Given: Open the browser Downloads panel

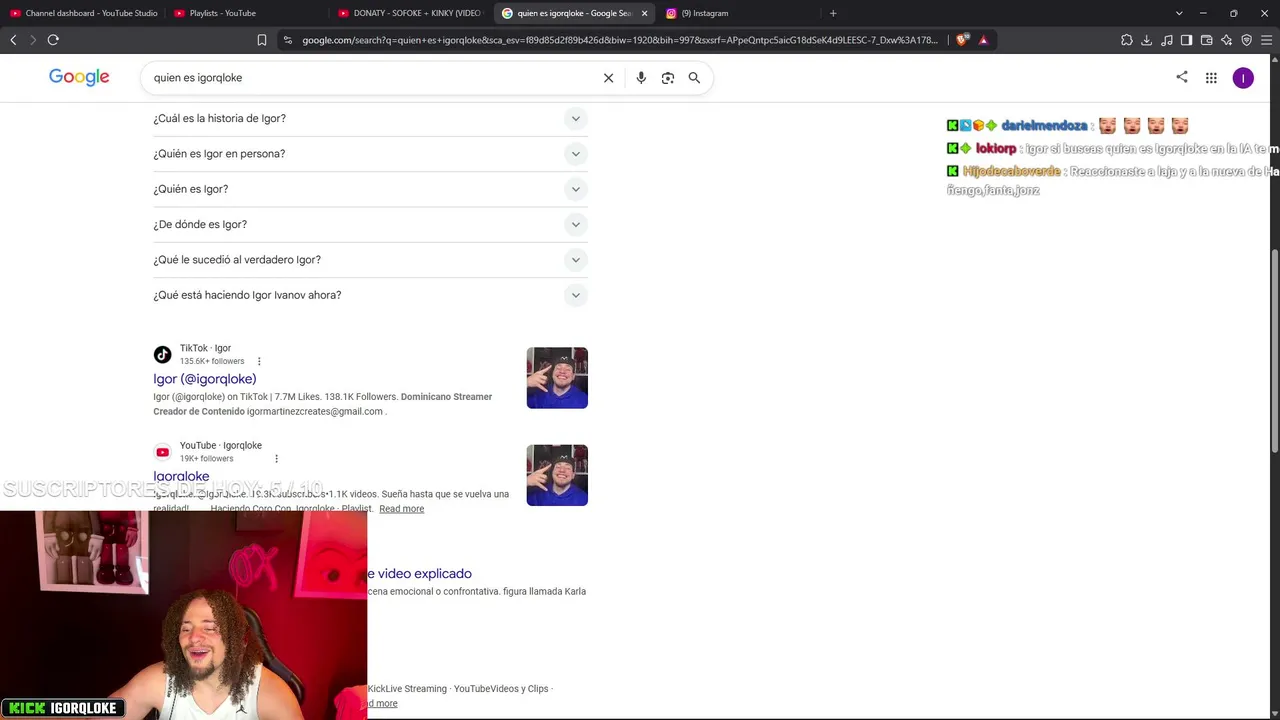Looking at the screenshot, I should (x=1147, y=40).
